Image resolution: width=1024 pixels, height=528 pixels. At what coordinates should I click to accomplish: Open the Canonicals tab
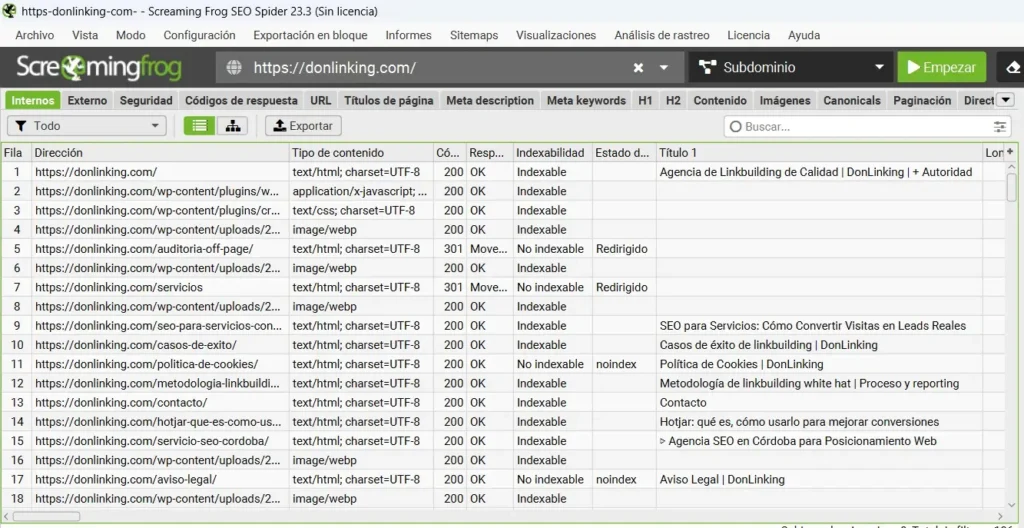[852, 101]
